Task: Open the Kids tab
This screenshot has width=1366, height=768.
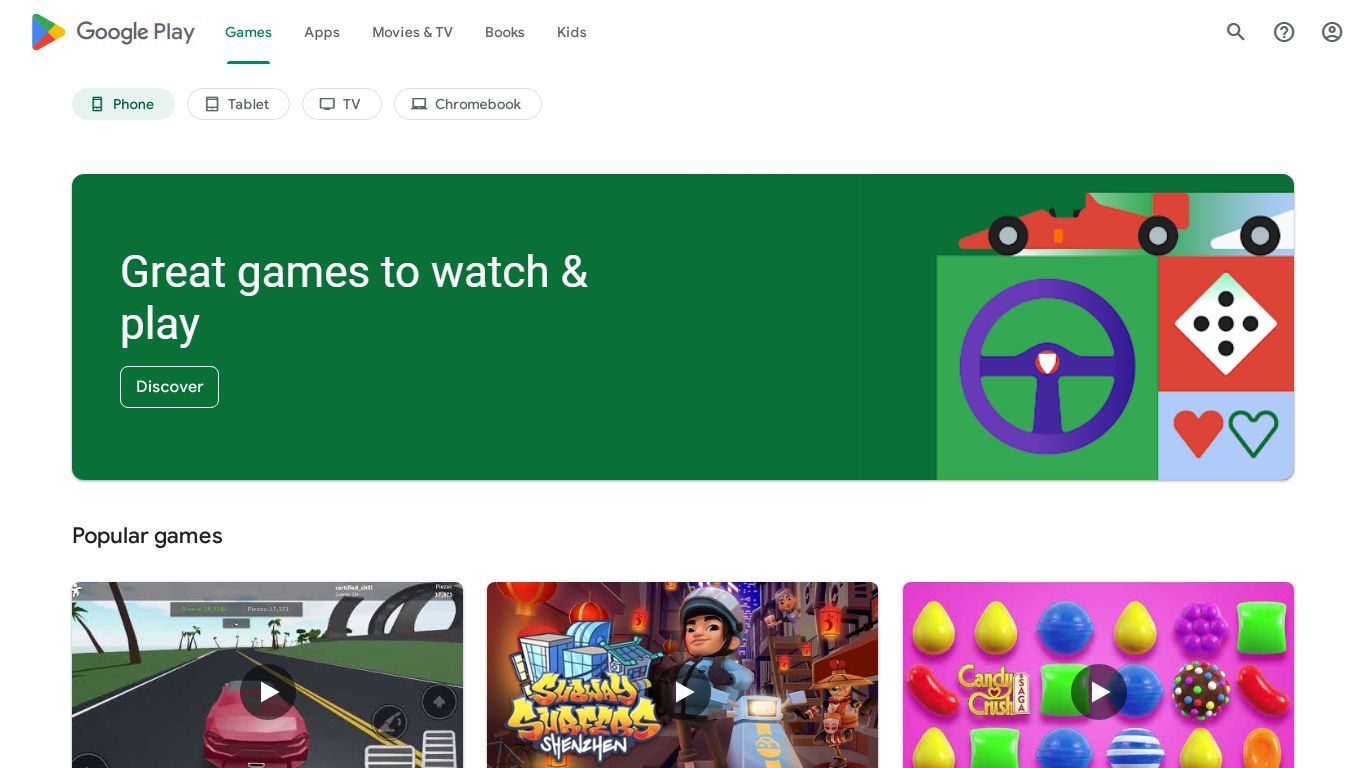Action: (572, 32)
